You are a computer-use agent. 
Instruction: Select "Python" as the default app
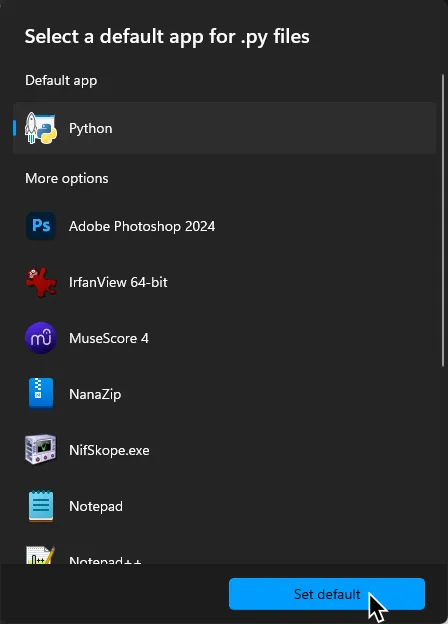(x=225, y=128)
